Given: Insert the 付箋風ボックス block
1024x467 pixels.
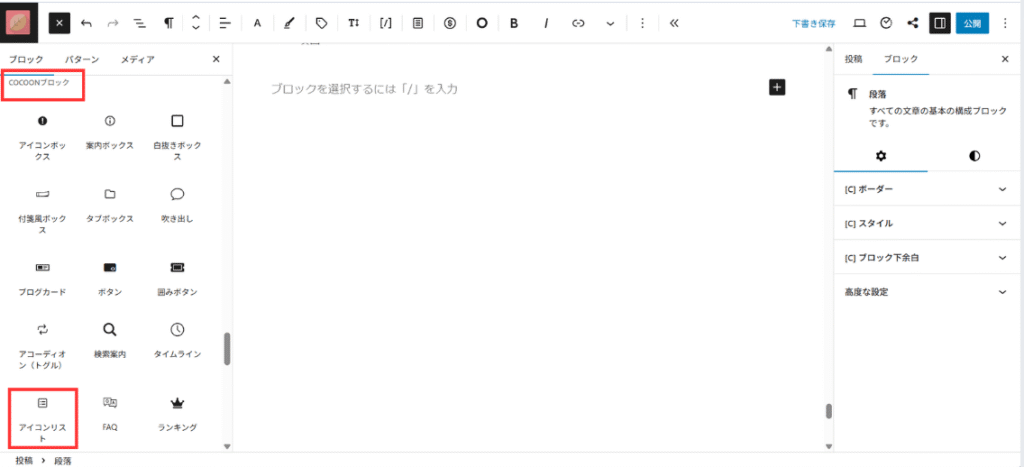Looking at the screenshot, I should 42,210.
